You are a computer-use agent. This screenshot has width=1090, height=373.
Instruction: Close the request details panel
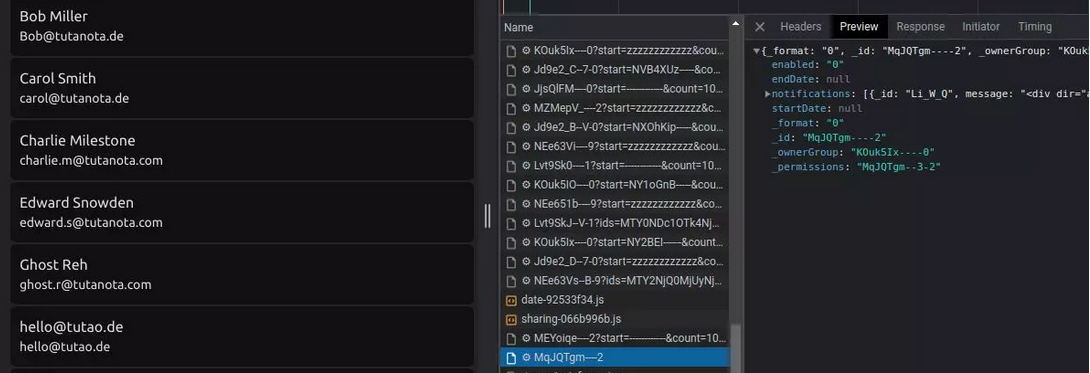760,27
